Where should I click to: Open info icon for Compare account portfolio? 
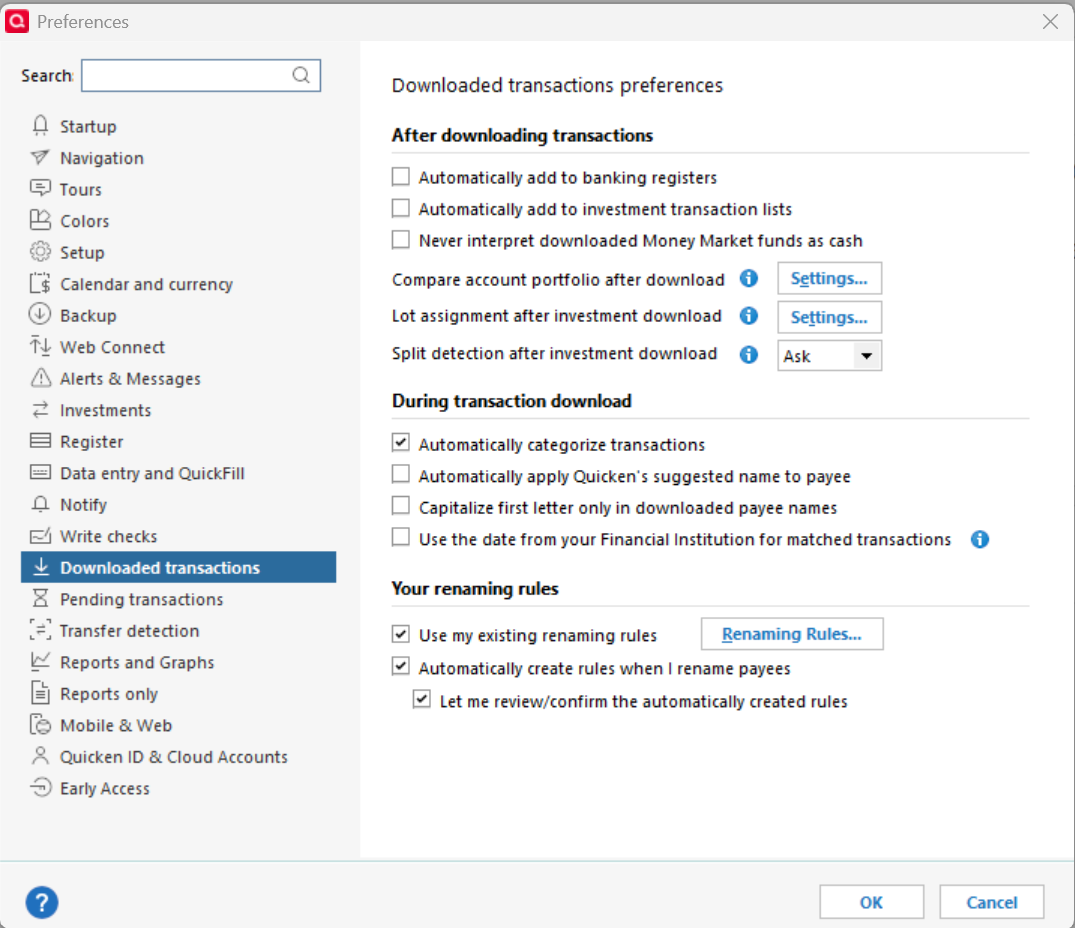click(x=749, y=278)
